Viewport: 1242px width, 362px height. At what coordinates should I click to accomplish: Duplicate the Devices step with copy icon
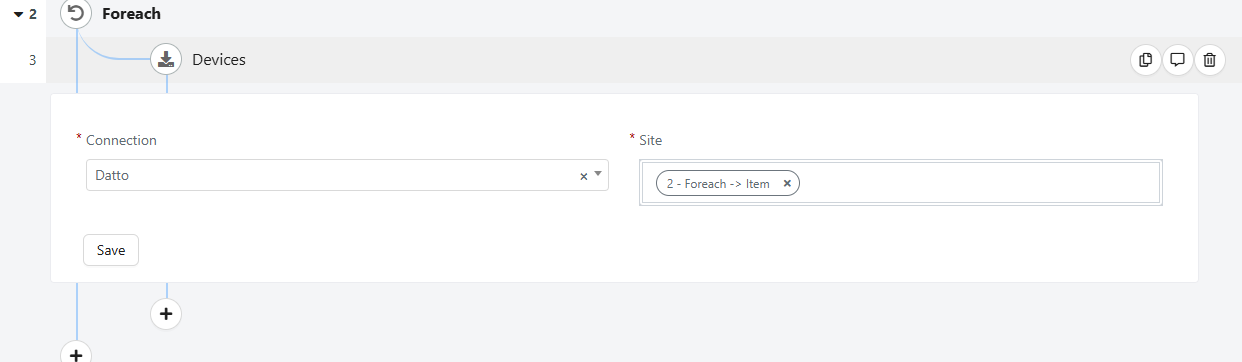pyautogui.click(x=1146, y=60)
